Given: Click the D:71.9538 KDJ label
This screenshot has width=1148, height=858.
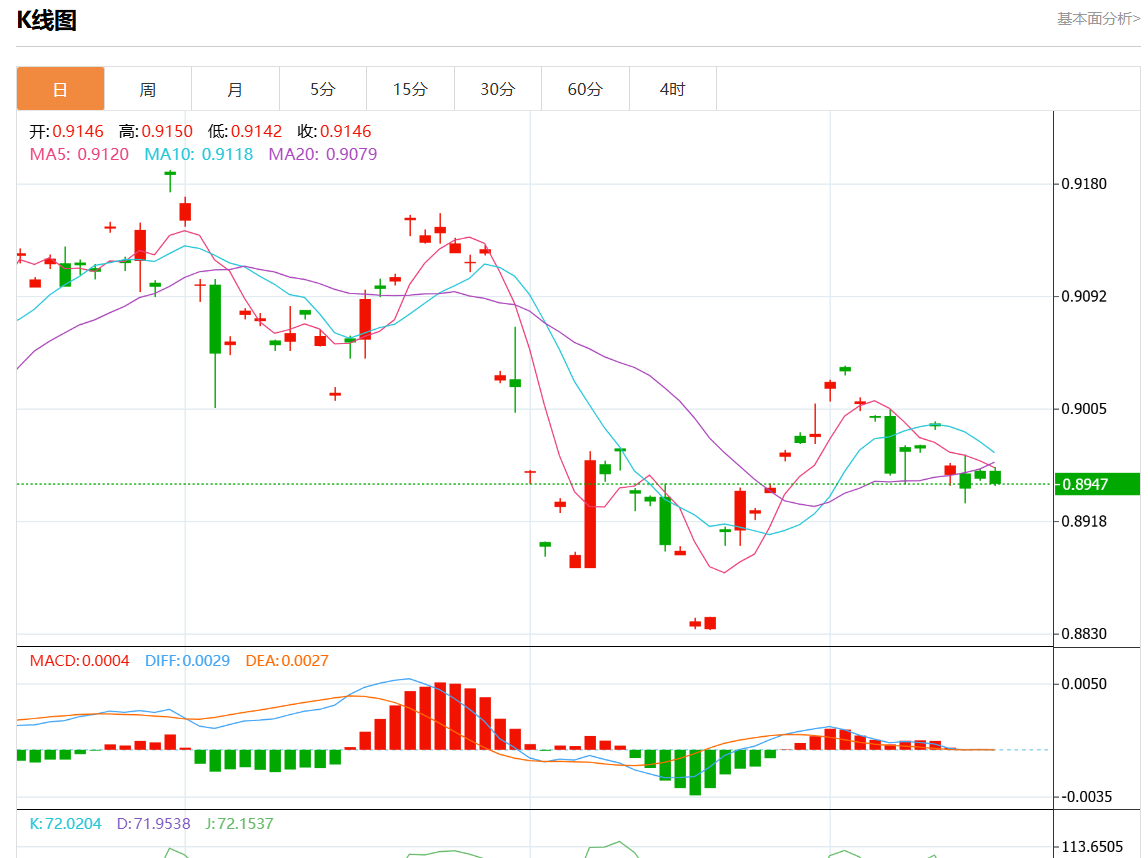Looking at the screenshot, I should coord(154,824).
